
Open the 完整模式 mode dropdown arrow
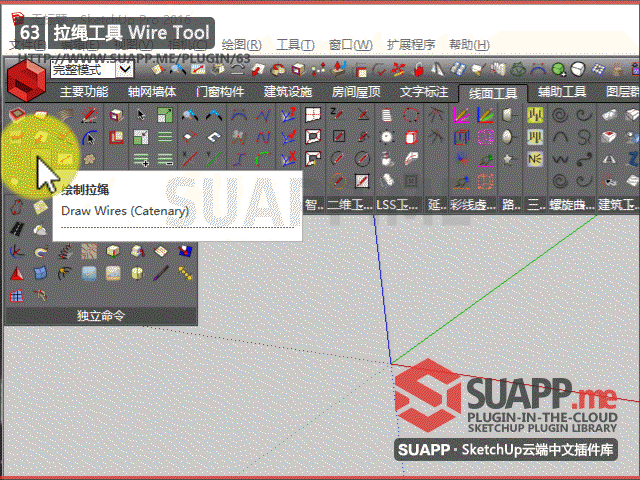(x=124, y=69)
